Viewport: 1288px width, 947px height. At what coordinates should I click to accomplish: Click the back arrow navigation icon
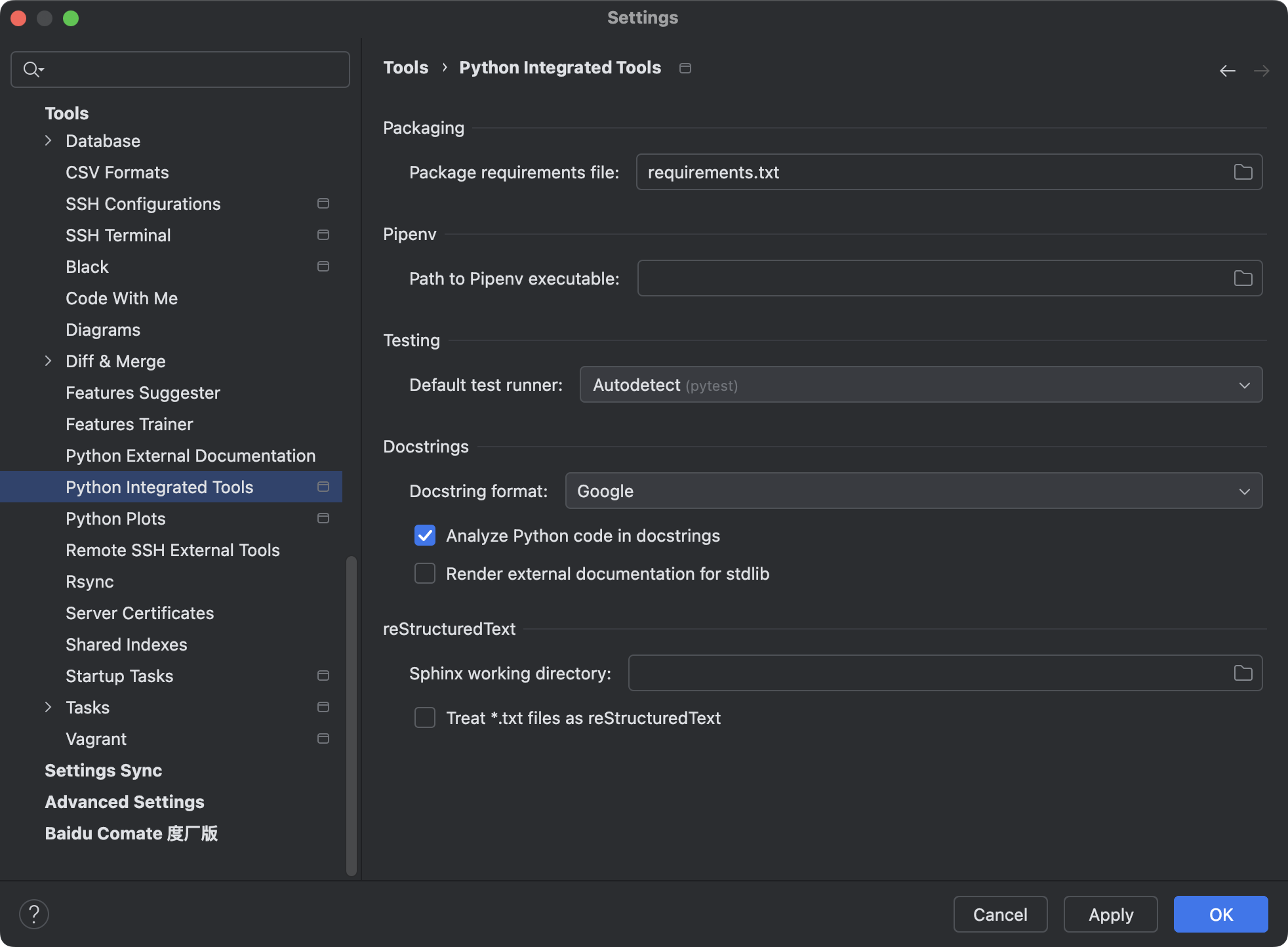[1227, 70]
